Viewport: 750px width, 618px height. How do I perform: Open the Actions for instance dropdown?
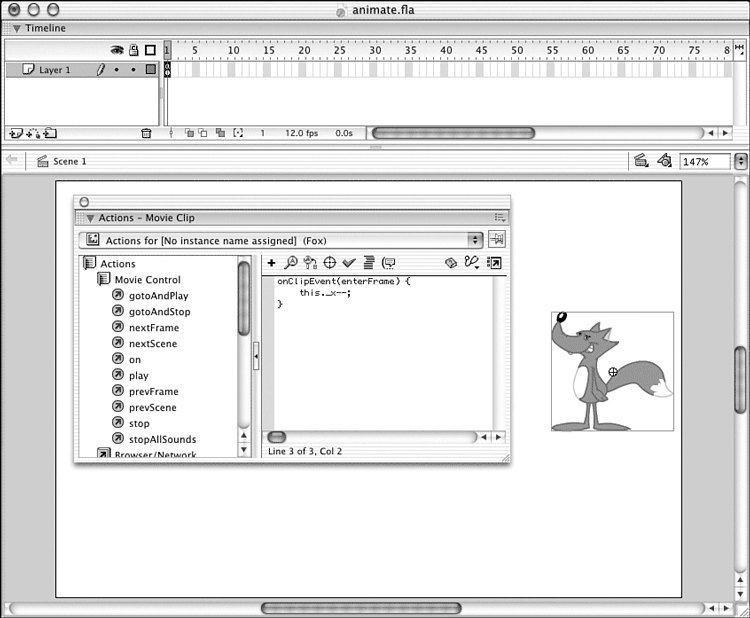[474, 240]
